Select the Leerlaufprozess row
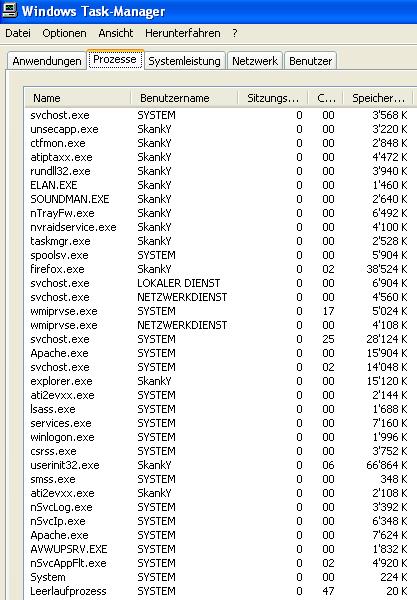 [219, 591]
